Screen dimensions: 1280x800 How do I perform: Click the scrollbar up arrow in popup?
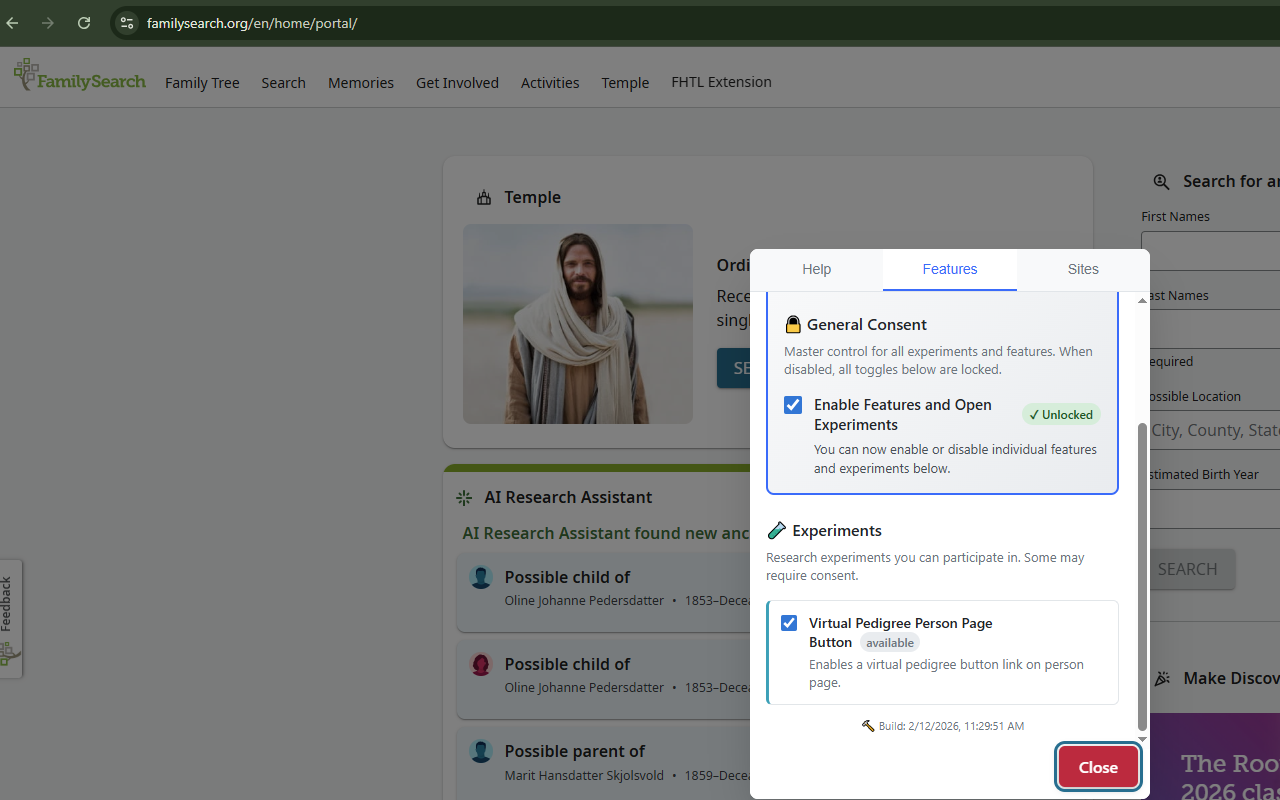tap(1143, 300)
